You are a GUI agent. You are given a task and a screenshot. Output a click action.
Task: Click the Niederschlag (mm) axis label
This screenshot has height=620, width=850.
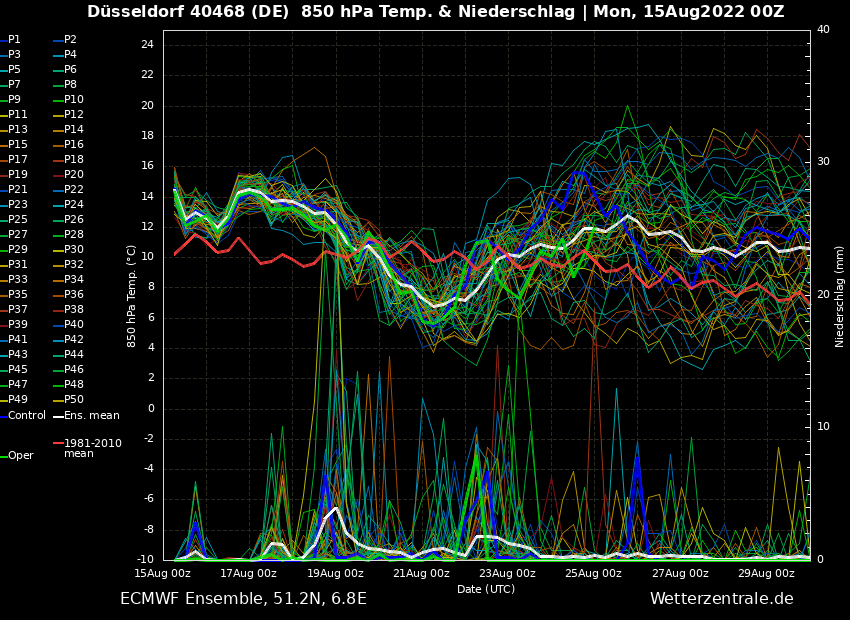[x=840, y=296]
